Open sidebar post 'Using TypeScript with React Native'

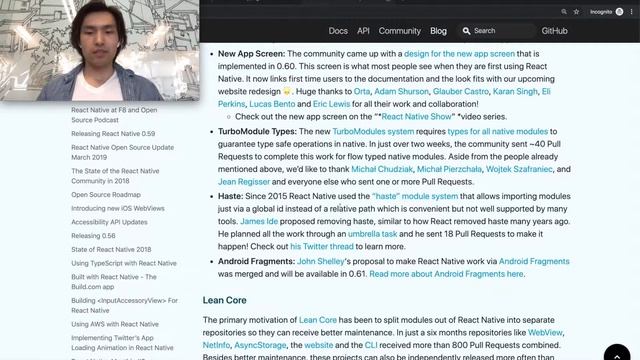point(124,263)
